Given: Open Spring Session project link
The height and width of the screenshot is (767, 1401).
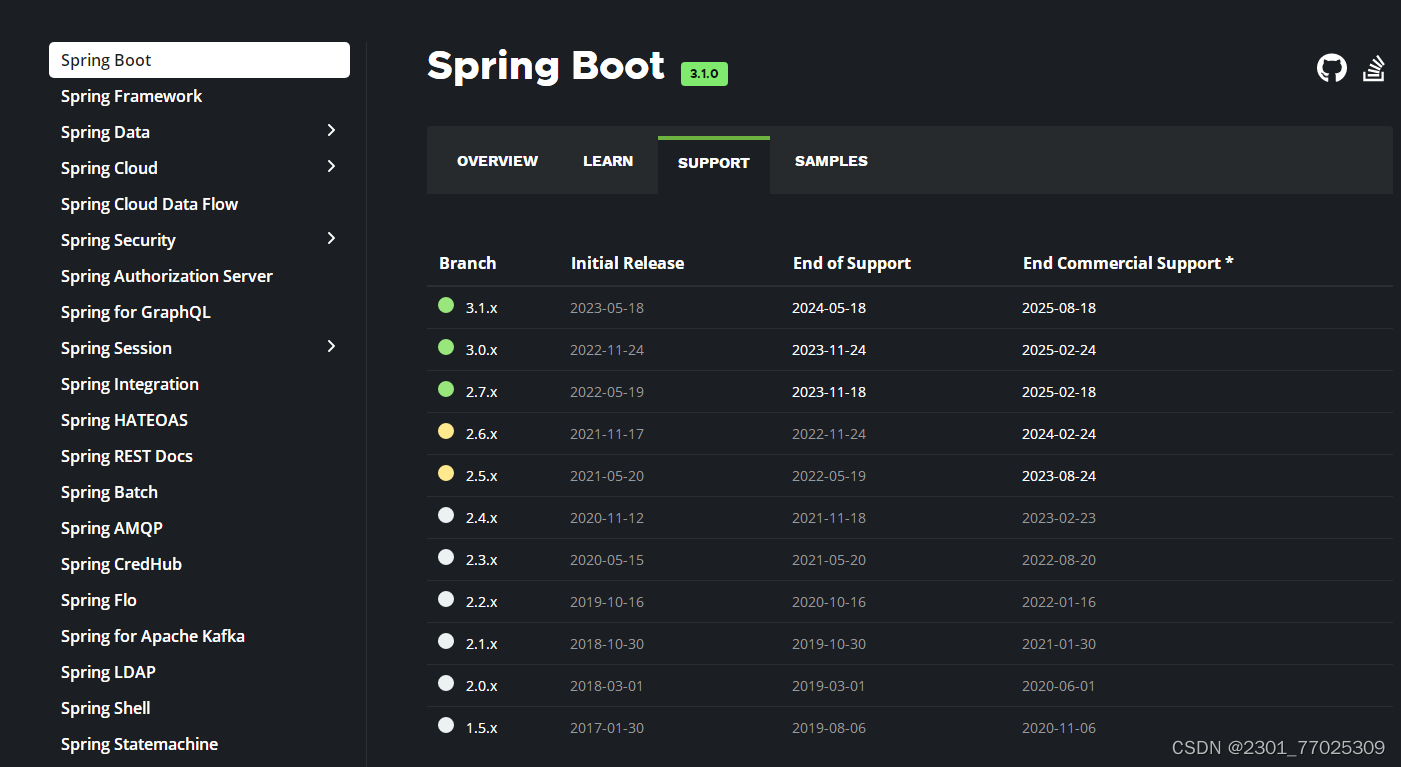Looking at the screenshot, I should point(116,348).
